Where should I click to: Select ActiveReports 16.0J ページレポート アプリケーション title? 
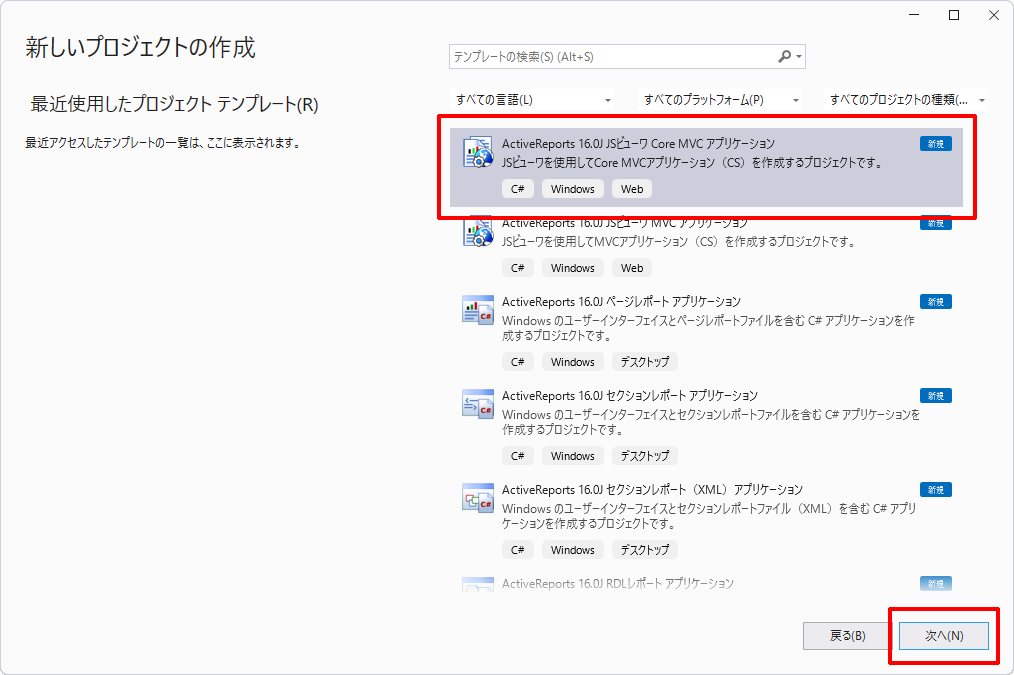click(x=621, y=302)
